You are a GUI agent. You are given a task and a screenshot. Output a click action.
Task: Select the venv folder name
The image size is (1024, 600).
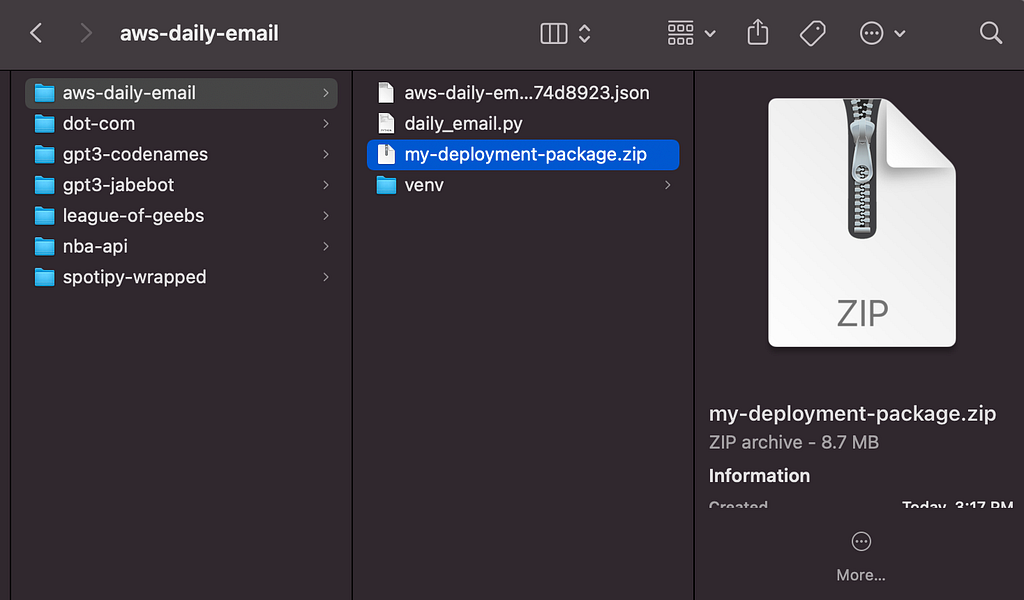(x=424, y=185)
